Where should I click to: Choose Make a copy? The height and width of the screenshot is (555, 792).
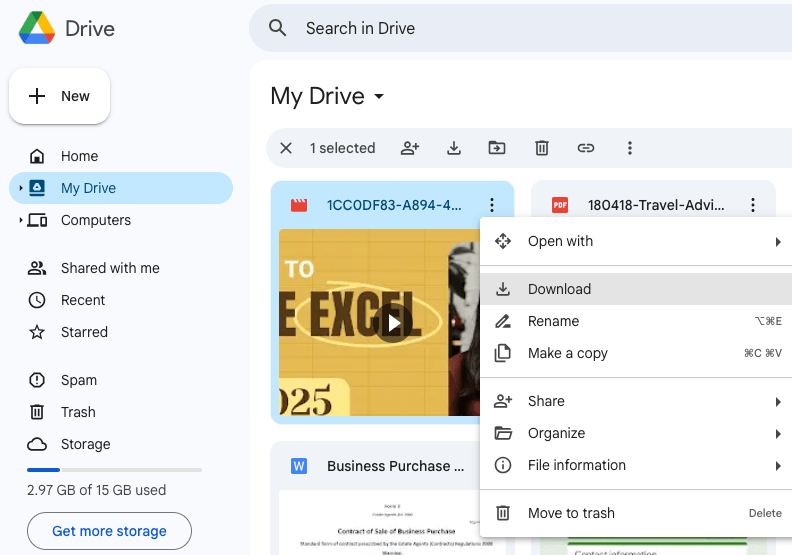click(636, 353)
